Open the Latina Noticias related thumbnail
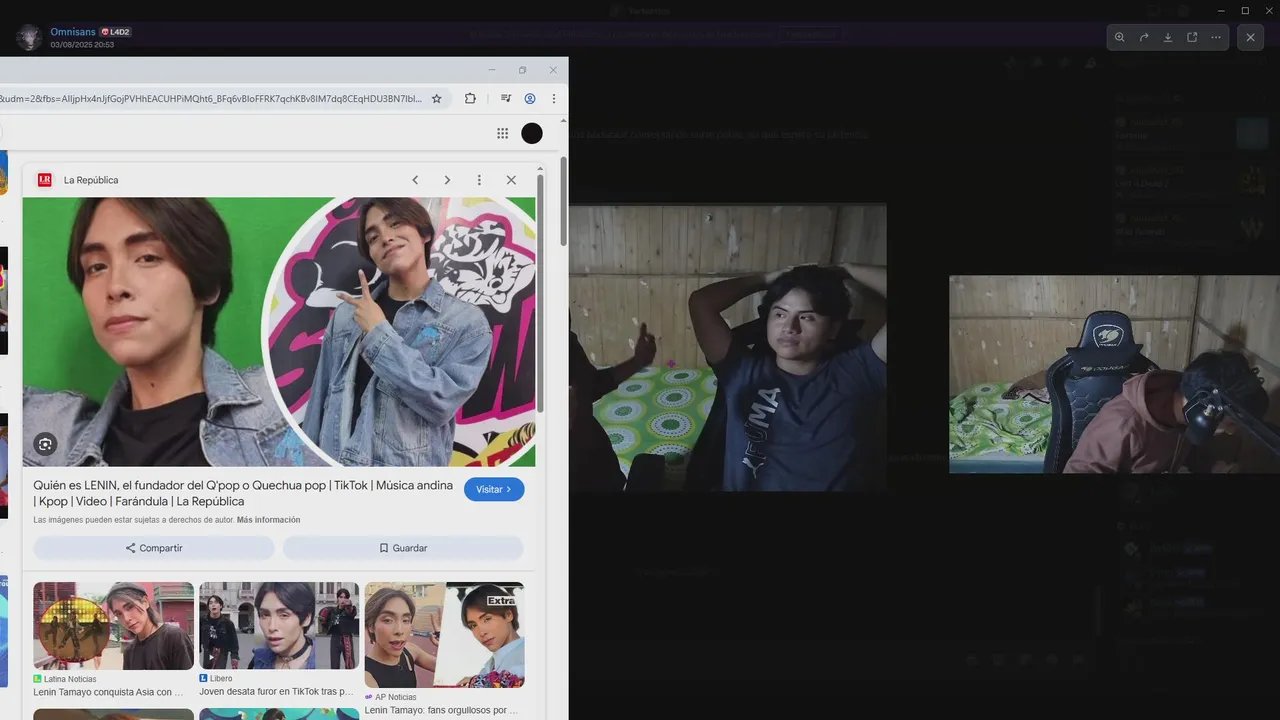Image resolution: width=1280 pixels, height=720 pixels. (113, 626)
